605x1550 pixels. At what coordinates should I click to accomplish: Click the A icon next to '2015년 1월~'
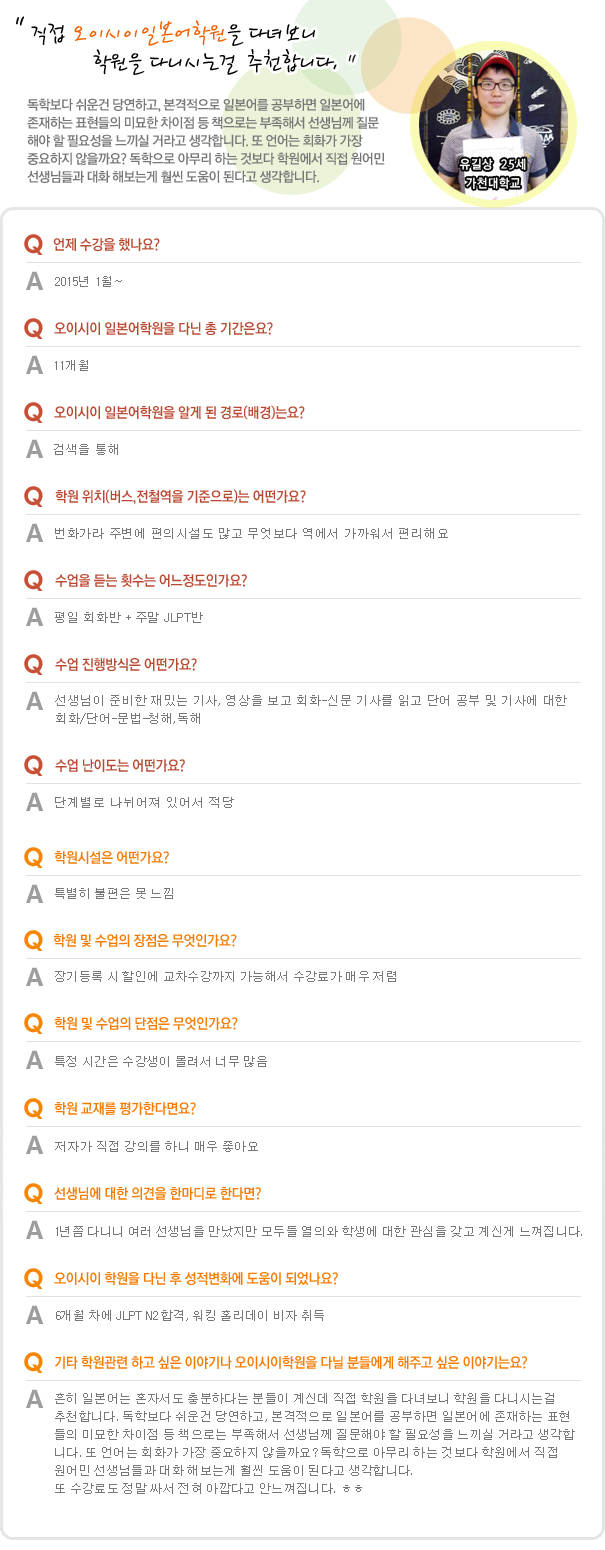34,280
